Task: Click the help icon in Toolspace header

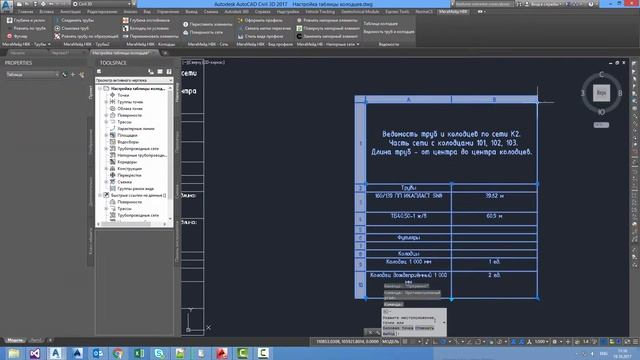Action: (169, 71)
